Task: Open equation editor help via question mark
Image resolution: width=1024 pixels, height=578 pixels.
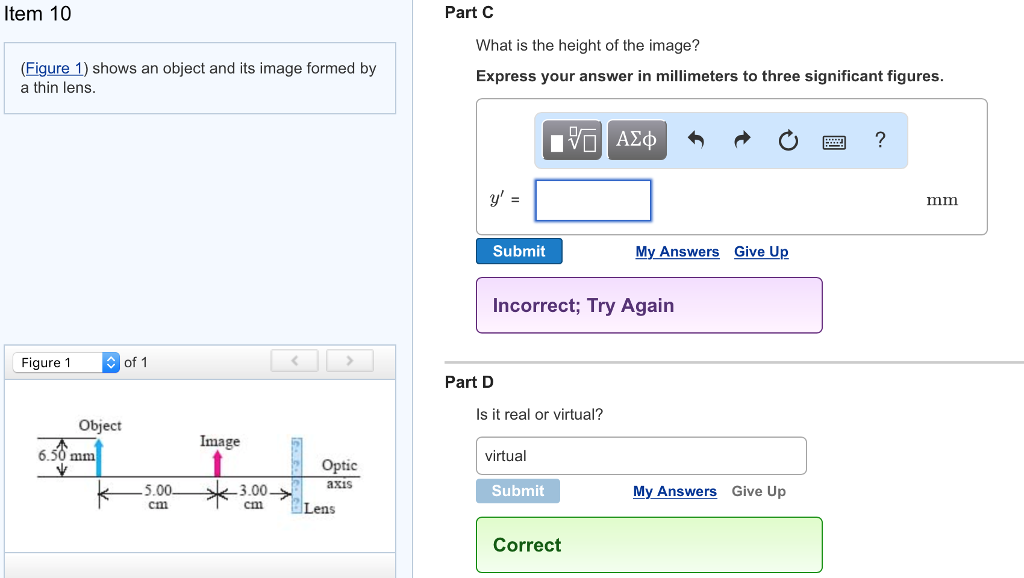Action: pyautogui.click(x=879, y=140)
